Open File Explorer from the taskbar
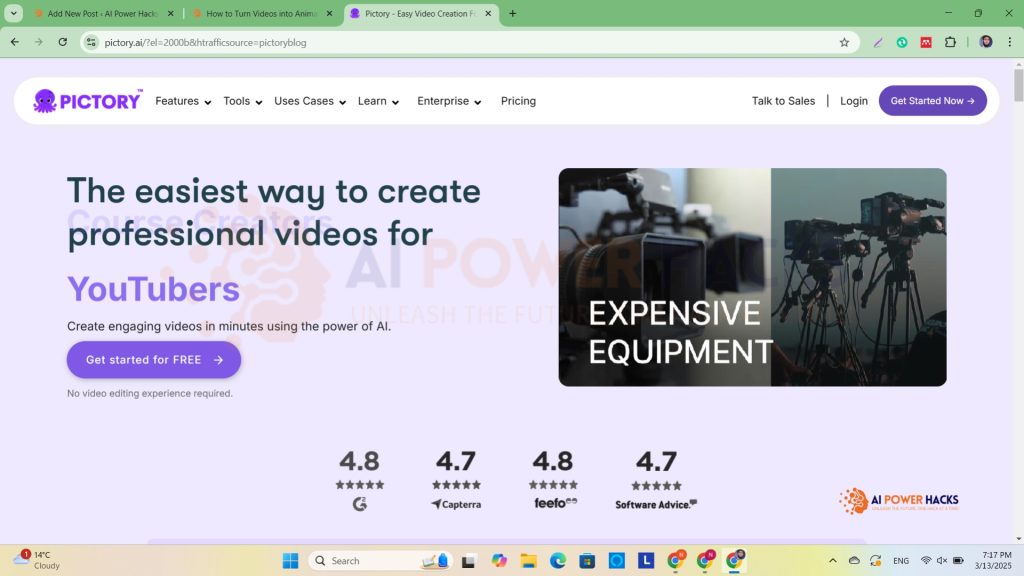Image resolution: width=1024 pixels, height=576 pixels. 528,561
